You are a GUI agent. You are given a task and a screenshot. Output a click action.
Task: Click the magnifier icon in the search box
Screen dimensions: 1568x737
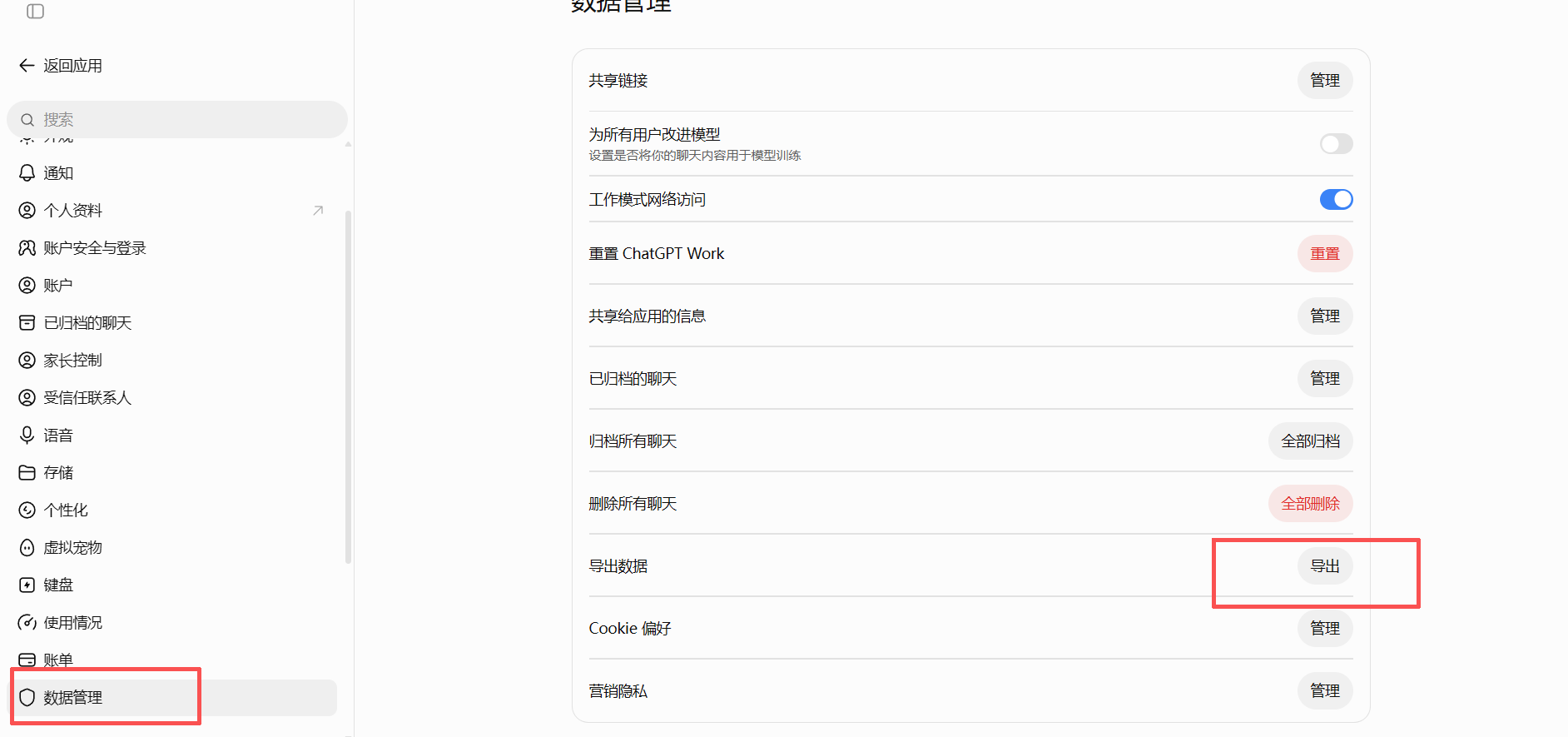[x=27, y=120]
